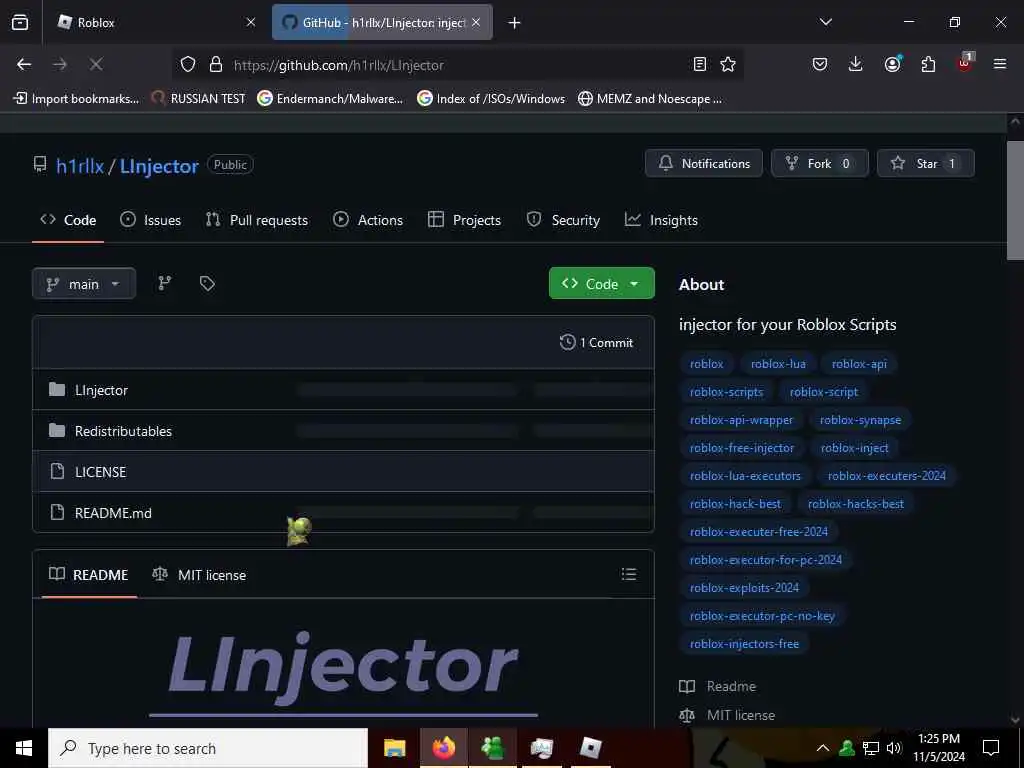1024x768 pixels.
Task: Fork the repository
Action: [x=820, y=163]
